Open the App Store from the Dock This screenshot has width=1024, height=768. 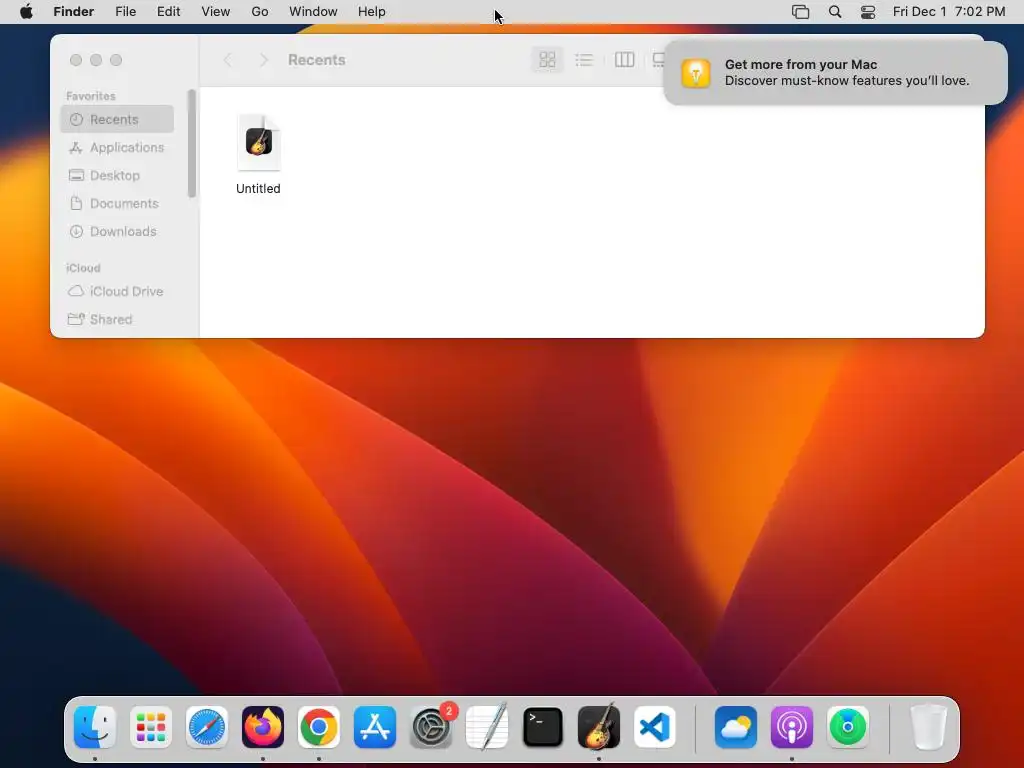375,727
